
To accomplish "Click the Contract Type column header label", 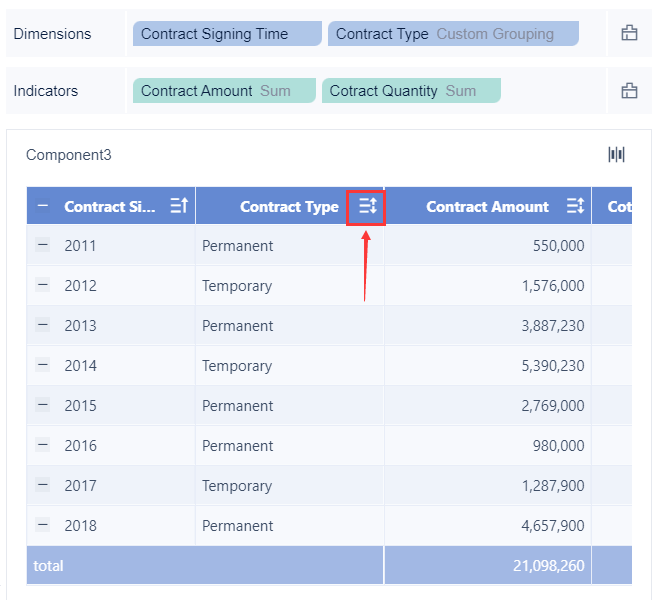I will click(289, 207).
